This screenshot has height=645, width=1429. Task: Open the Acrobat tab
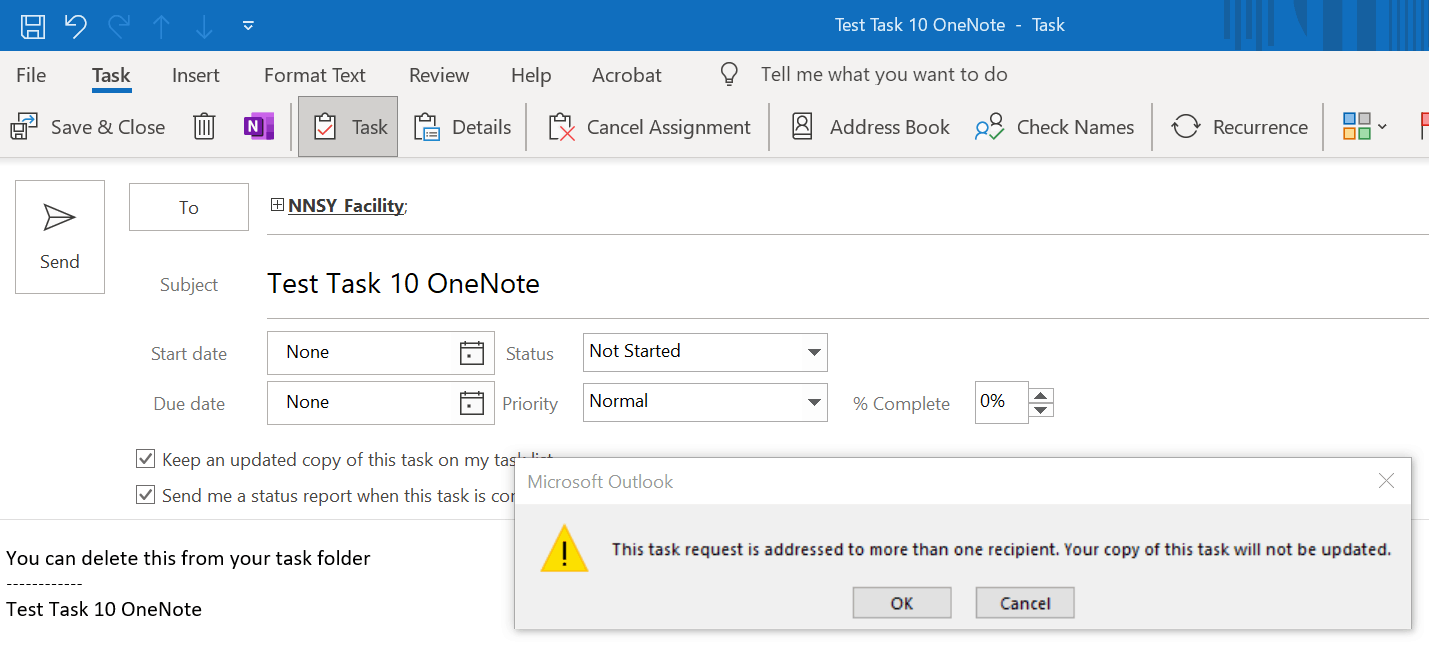pyautogui.click(x=627, y=75)
